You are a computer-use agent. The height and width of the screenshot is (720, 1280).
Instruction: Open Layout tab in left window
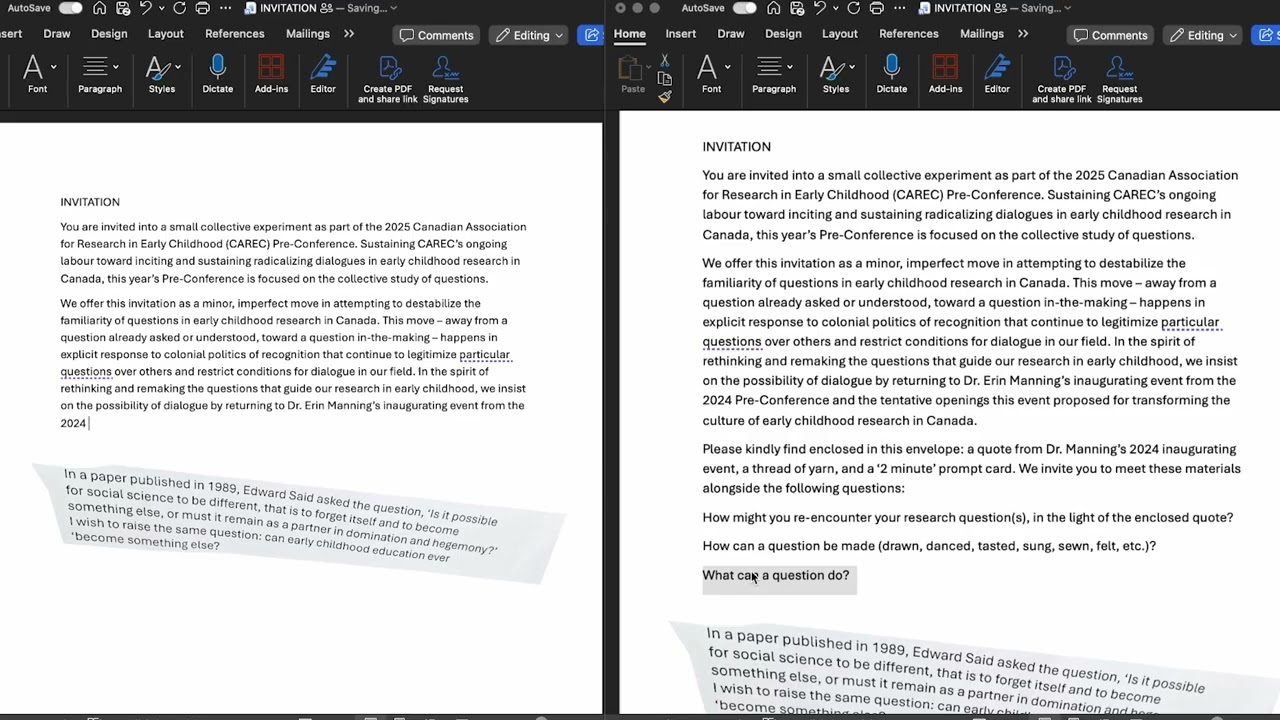(x=166, y=34)
